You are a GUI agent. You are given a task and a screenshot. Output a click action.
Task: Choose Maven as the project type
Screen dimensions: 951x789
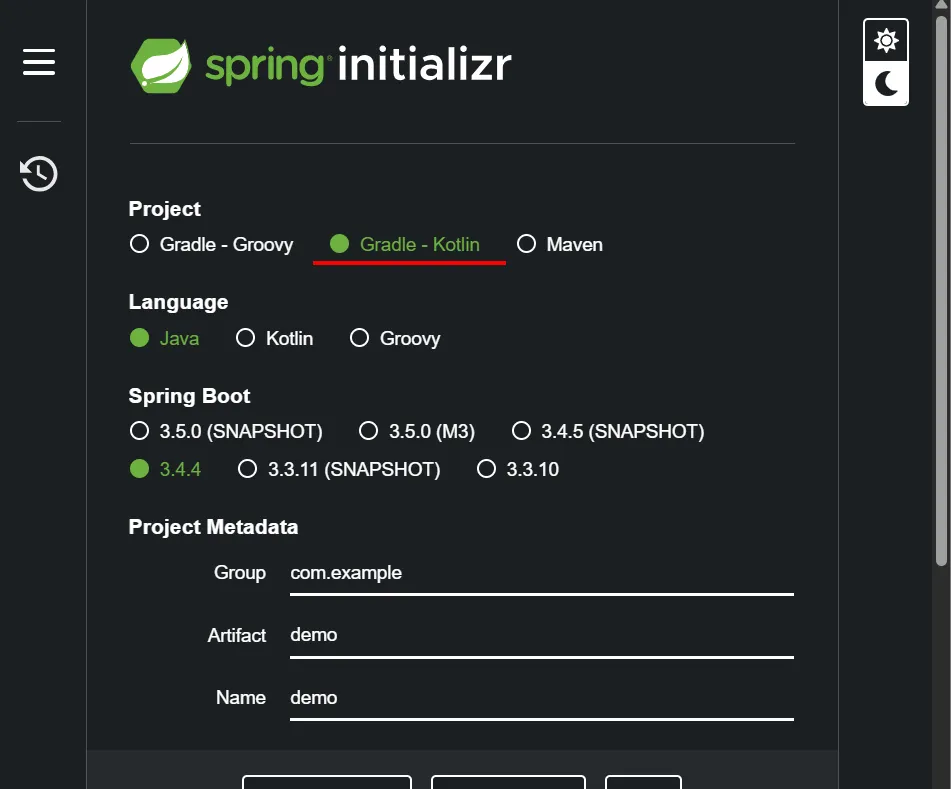tap(560, 244)
